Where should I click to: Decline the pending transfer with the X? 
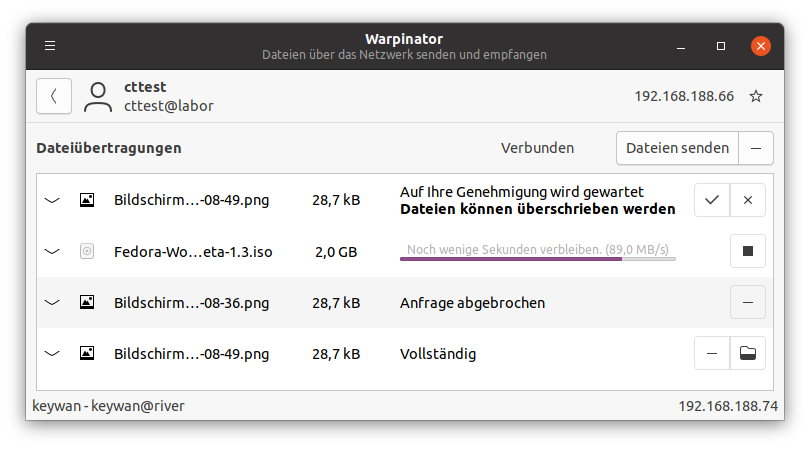(x=748, y=200)
